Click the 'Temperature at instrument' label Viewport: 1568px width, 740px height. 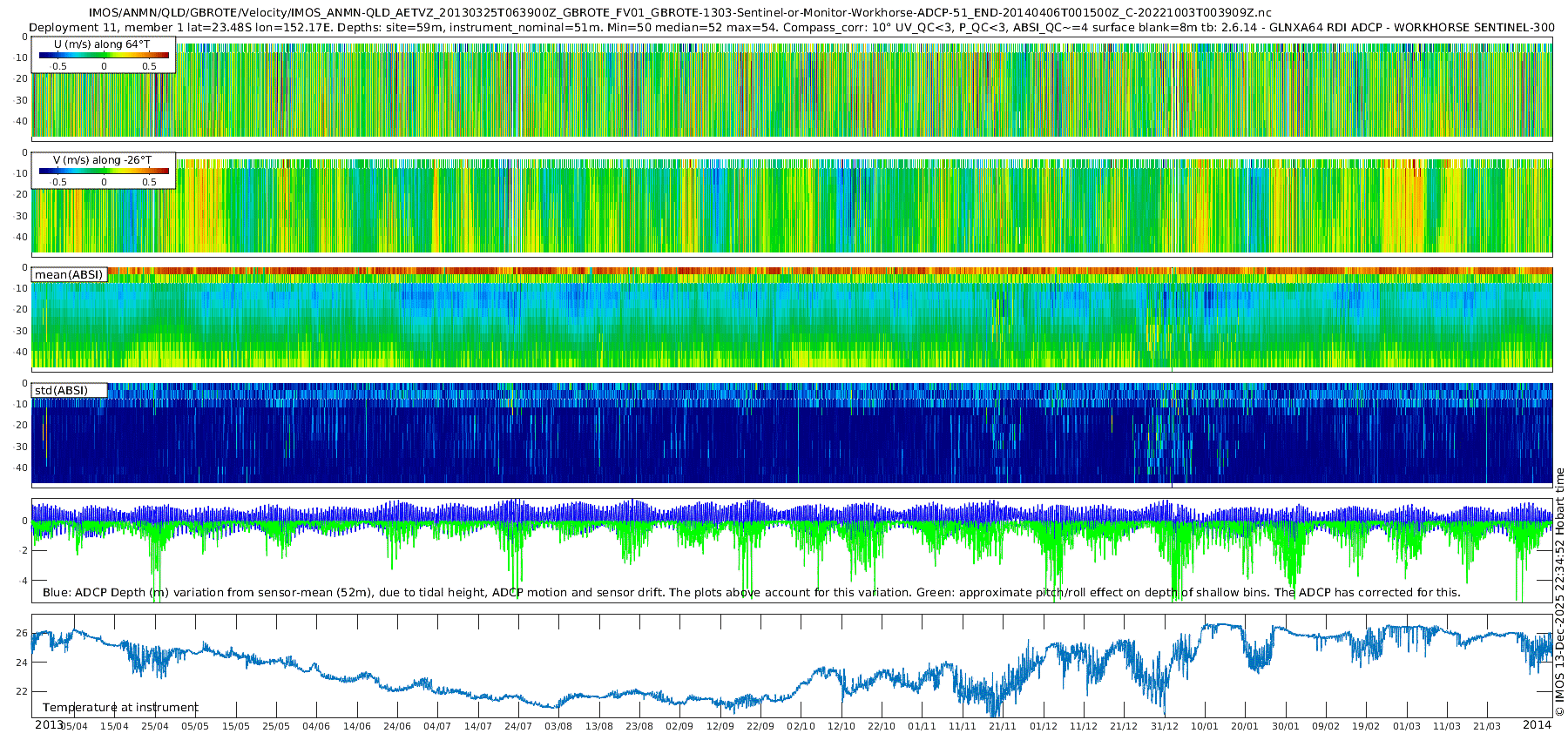(x=120, y=707)
